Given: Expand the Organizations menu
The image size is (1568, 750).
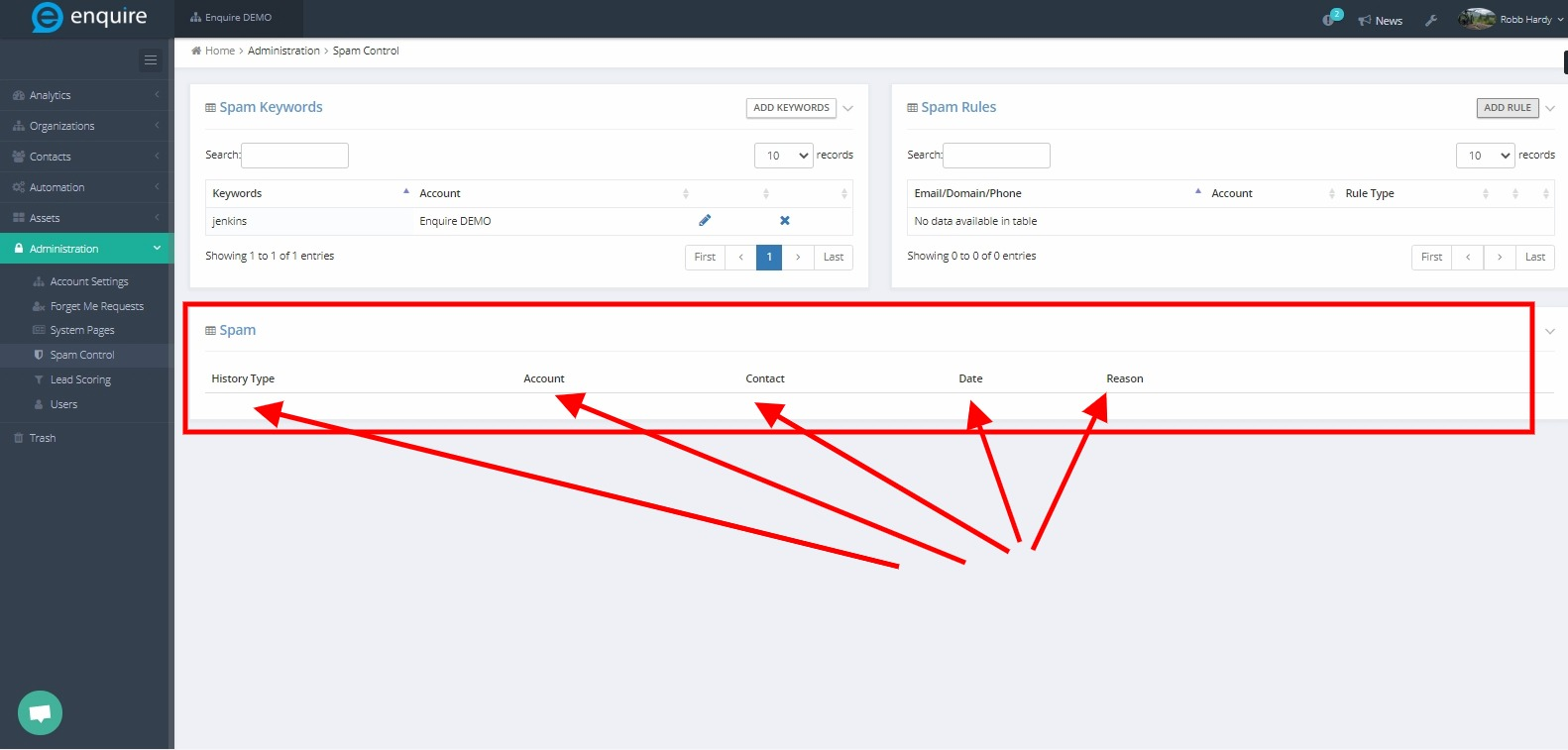Looking at the screenshot, I should [x=86, y=126].
